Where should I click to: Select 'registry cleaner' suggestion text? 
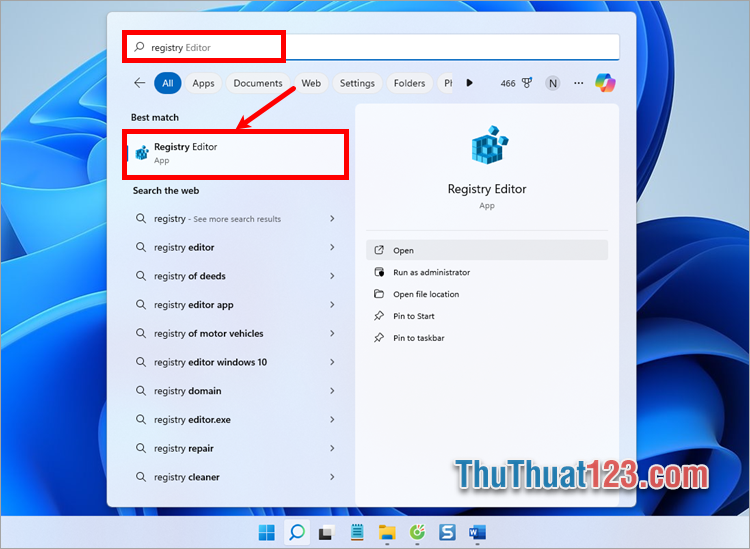pyautogui.click(x=187, y=477)
